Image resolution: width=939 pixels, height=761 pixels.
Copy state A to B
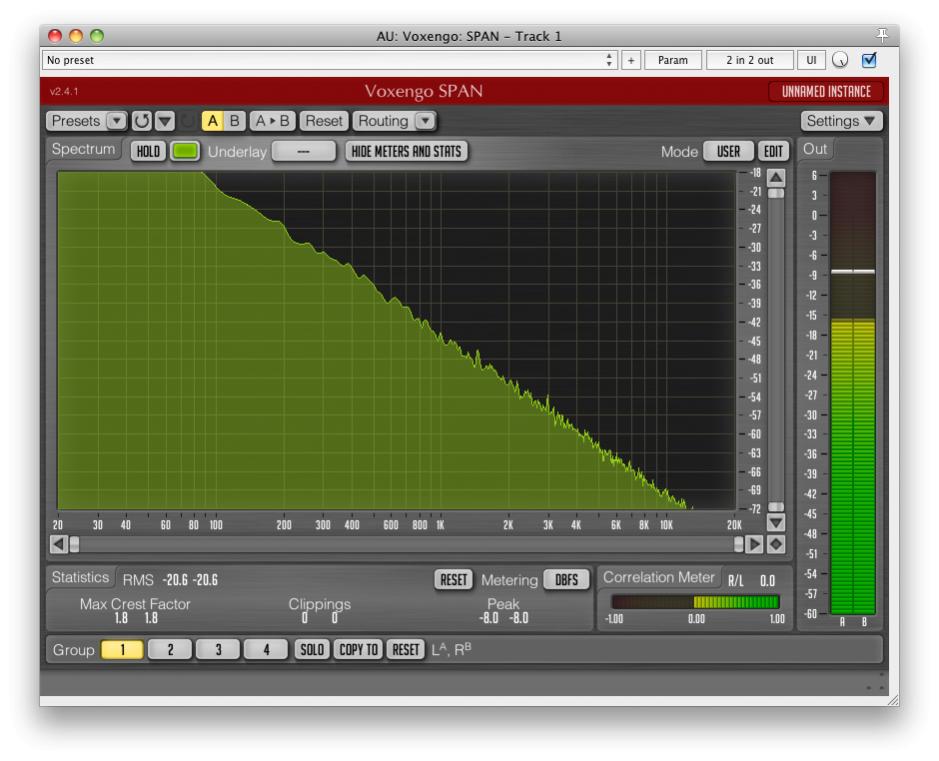point(272,121)
